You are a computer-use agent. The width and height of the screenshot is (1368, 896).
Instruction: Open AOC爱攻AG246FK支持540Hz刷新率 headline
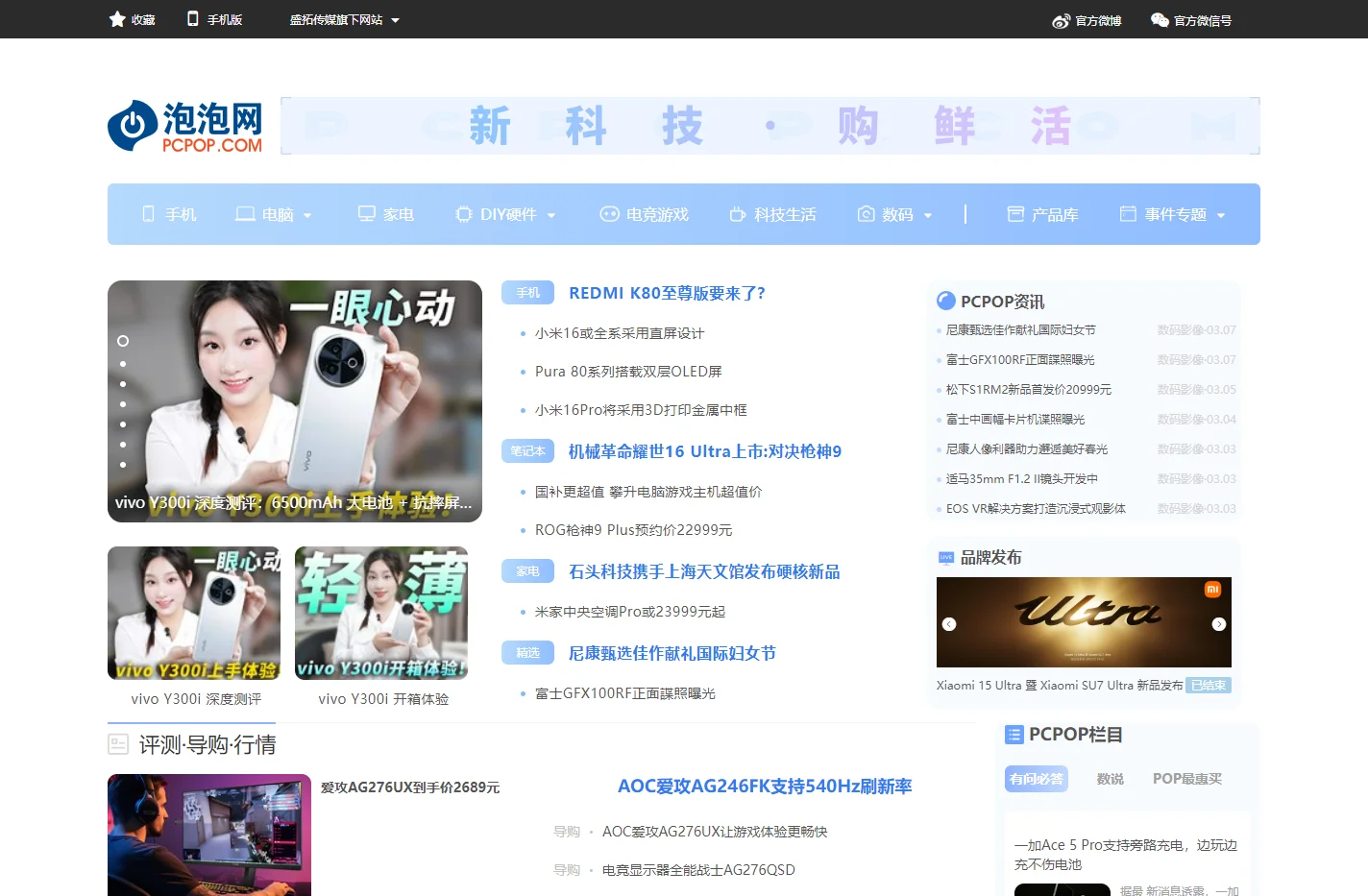pyautogui.click(x=765, y=787)
